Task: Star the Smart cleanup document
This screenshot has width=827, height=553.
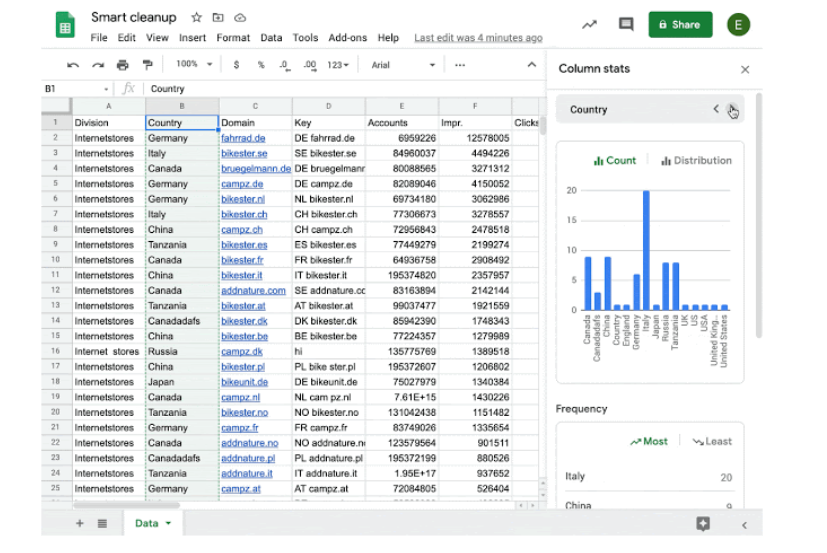Action: click(196, 17)
